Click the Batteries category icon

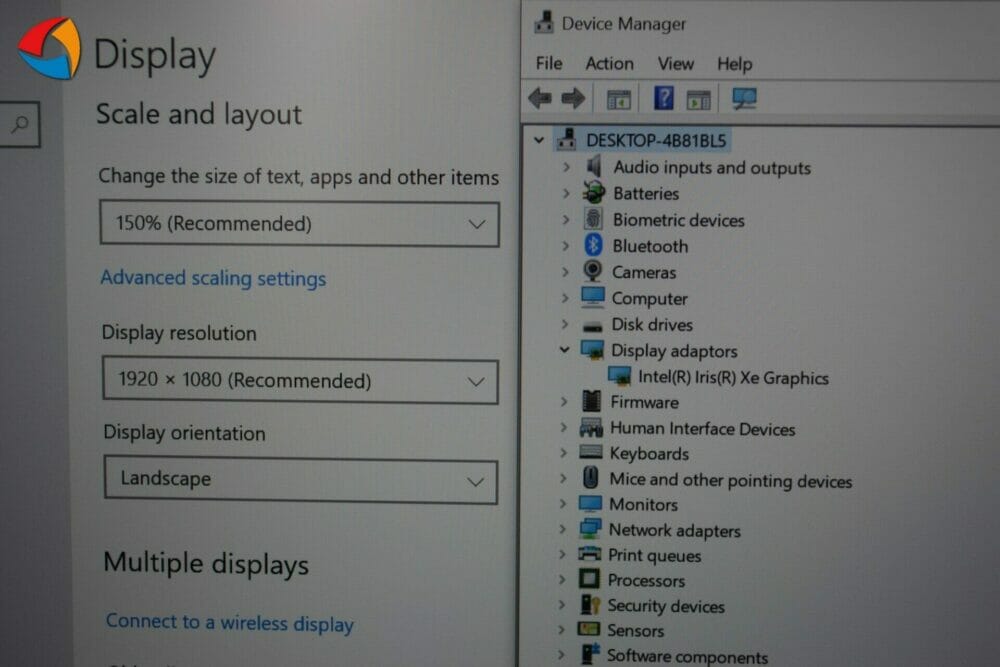[594, 192]
